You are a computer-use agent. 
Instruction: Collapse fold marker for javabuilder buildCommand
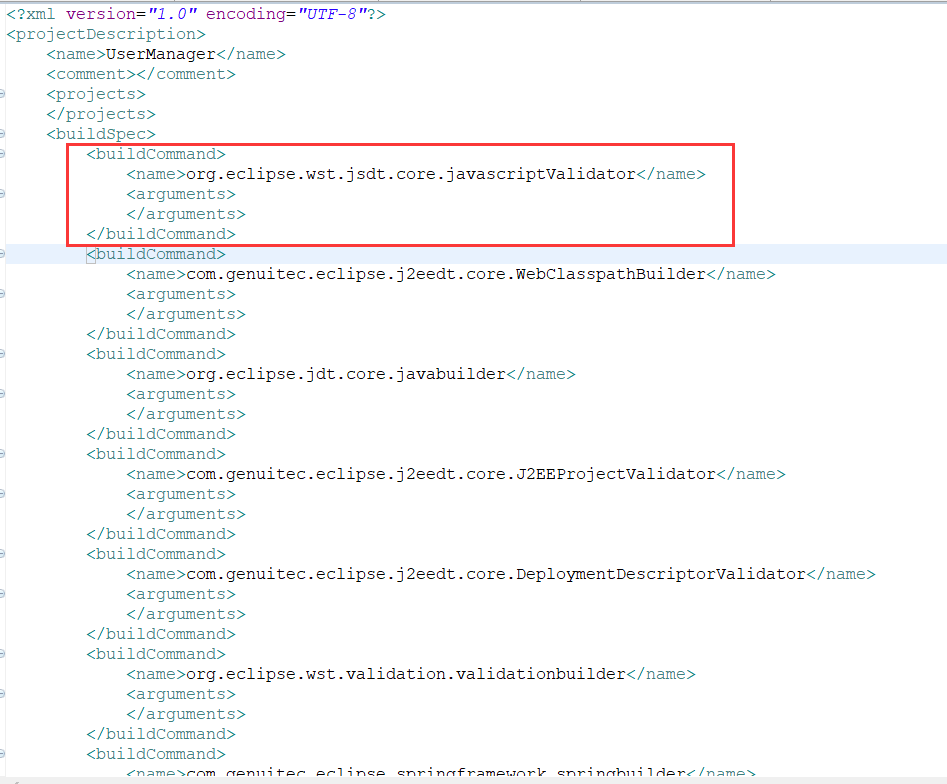pos(2,353)
